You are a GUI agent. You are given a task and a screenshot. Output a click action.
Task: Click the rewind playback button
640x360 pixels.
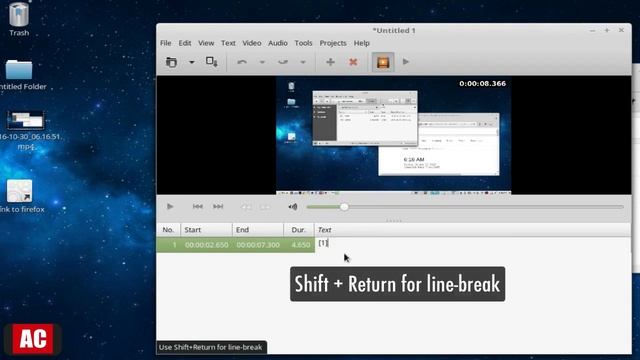(246, 207)
